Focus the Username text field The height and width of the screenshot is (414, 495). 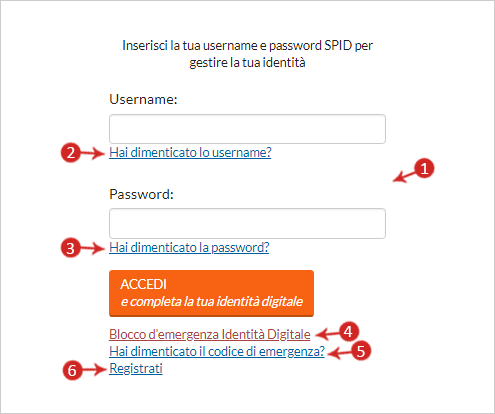247,129
